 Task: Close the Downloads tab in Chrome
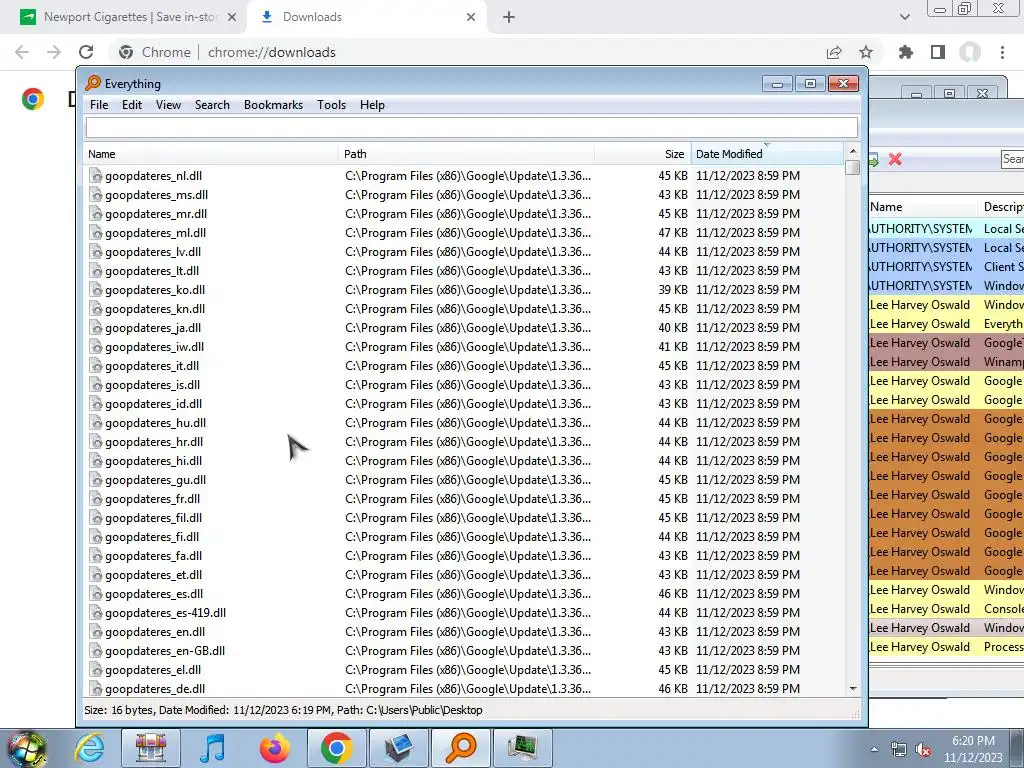(471, 17)
